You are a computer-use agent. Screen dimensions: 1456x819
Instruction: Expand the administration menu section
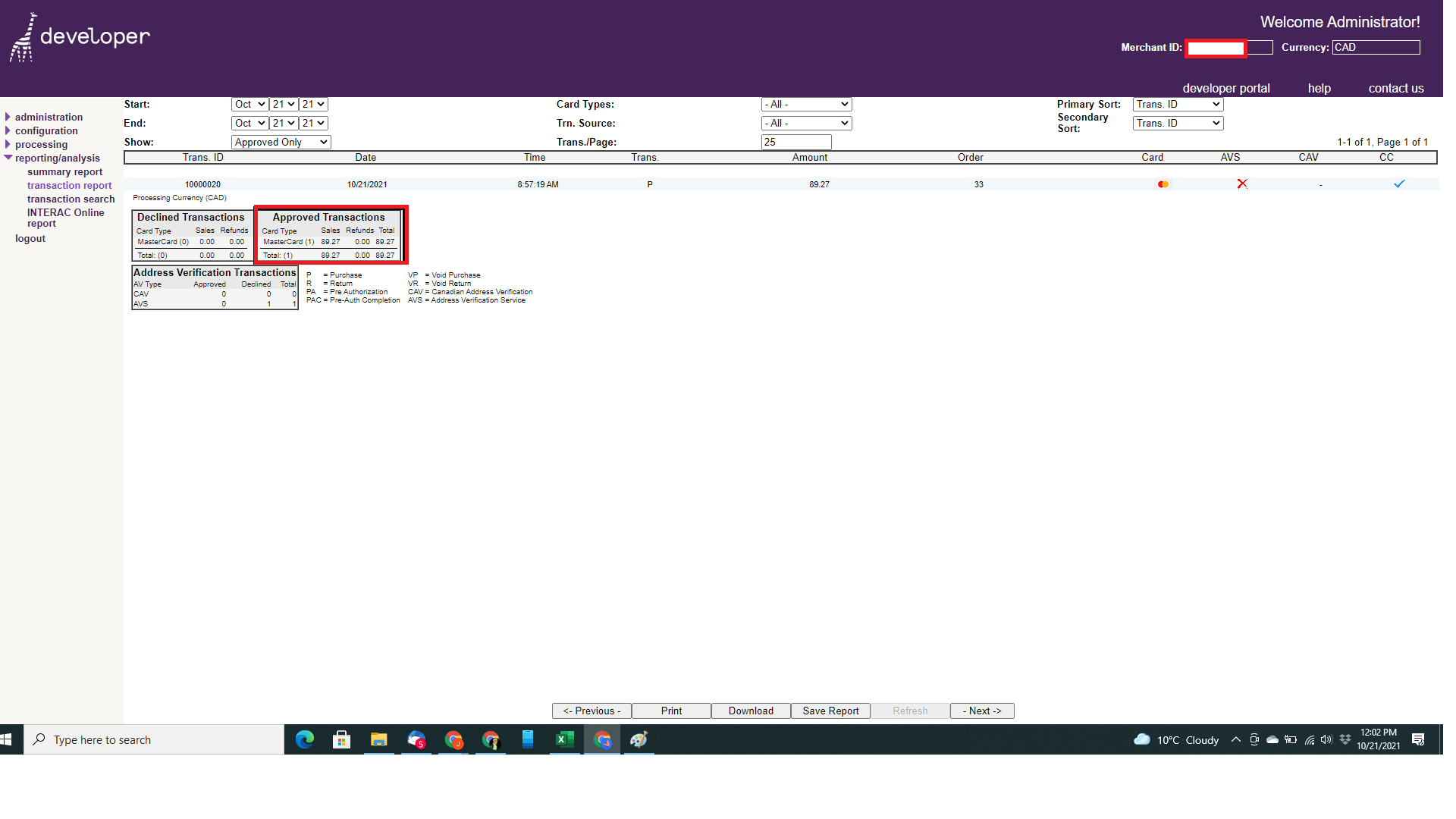(x=49, y=117)
